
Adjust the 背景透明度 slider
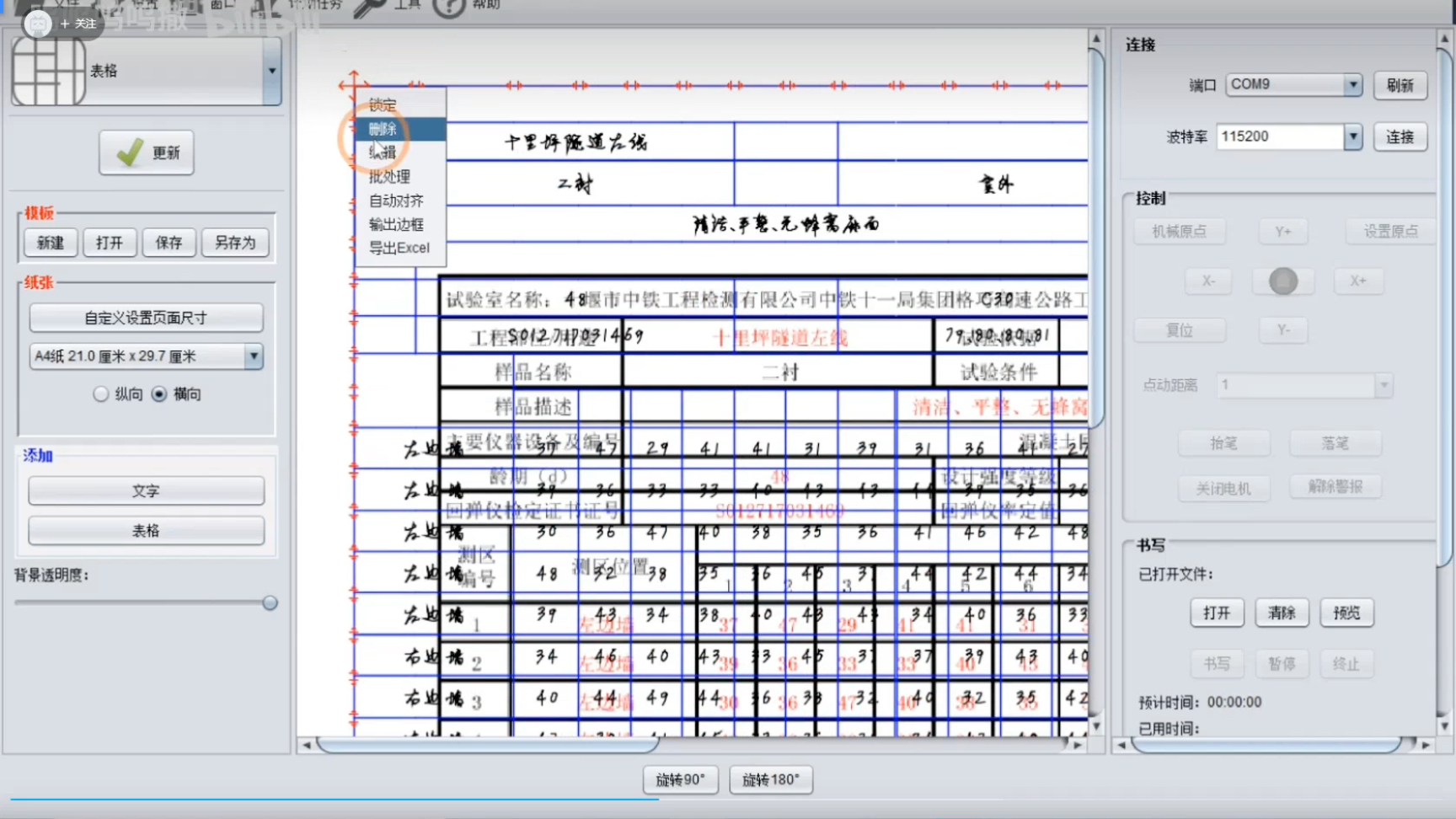[270, 602]
